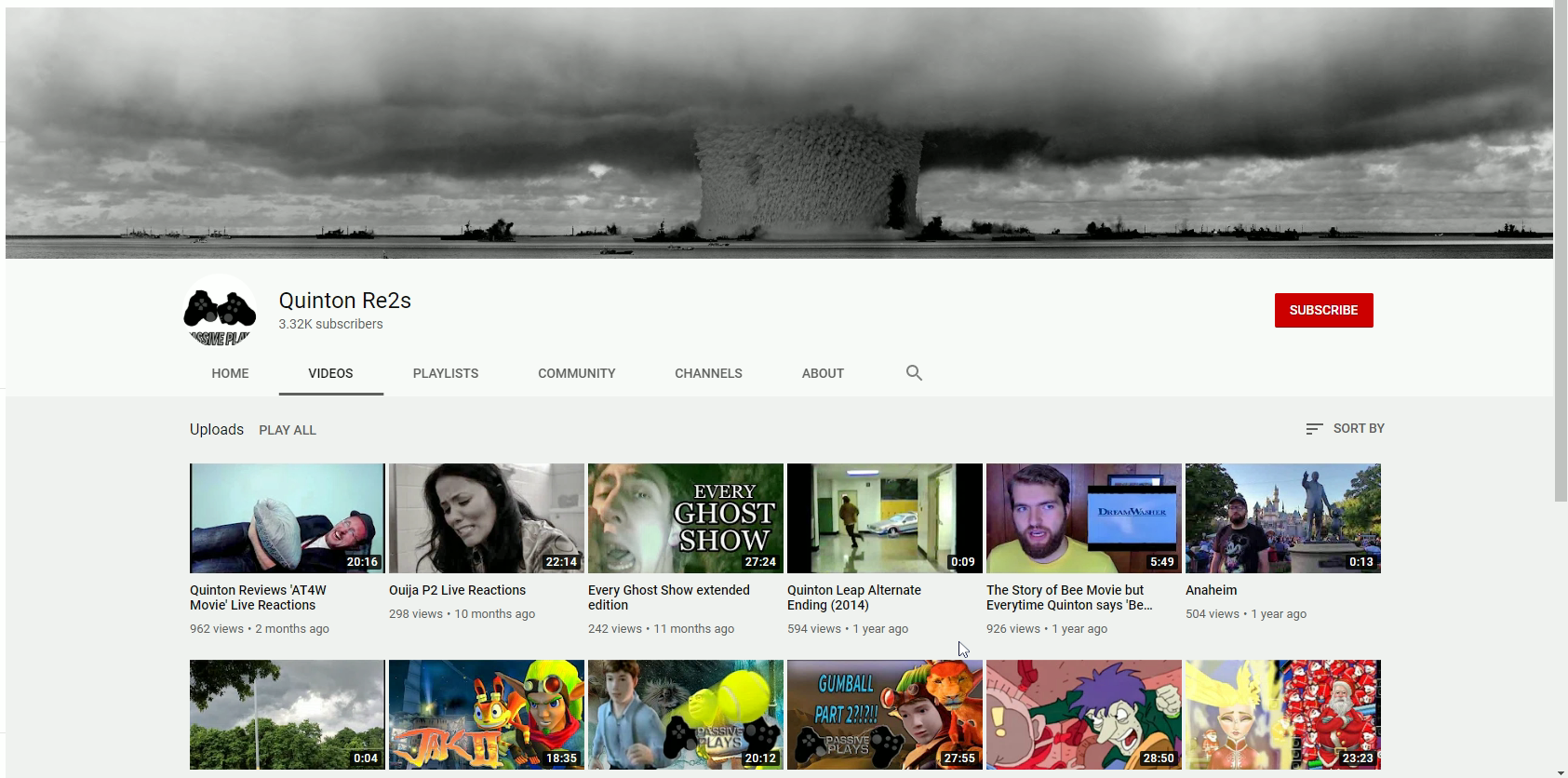Open 'Every Ghost Show extended edition' title
The height and width of the screenshot is (778, 1568).
(x=669, y=597)
